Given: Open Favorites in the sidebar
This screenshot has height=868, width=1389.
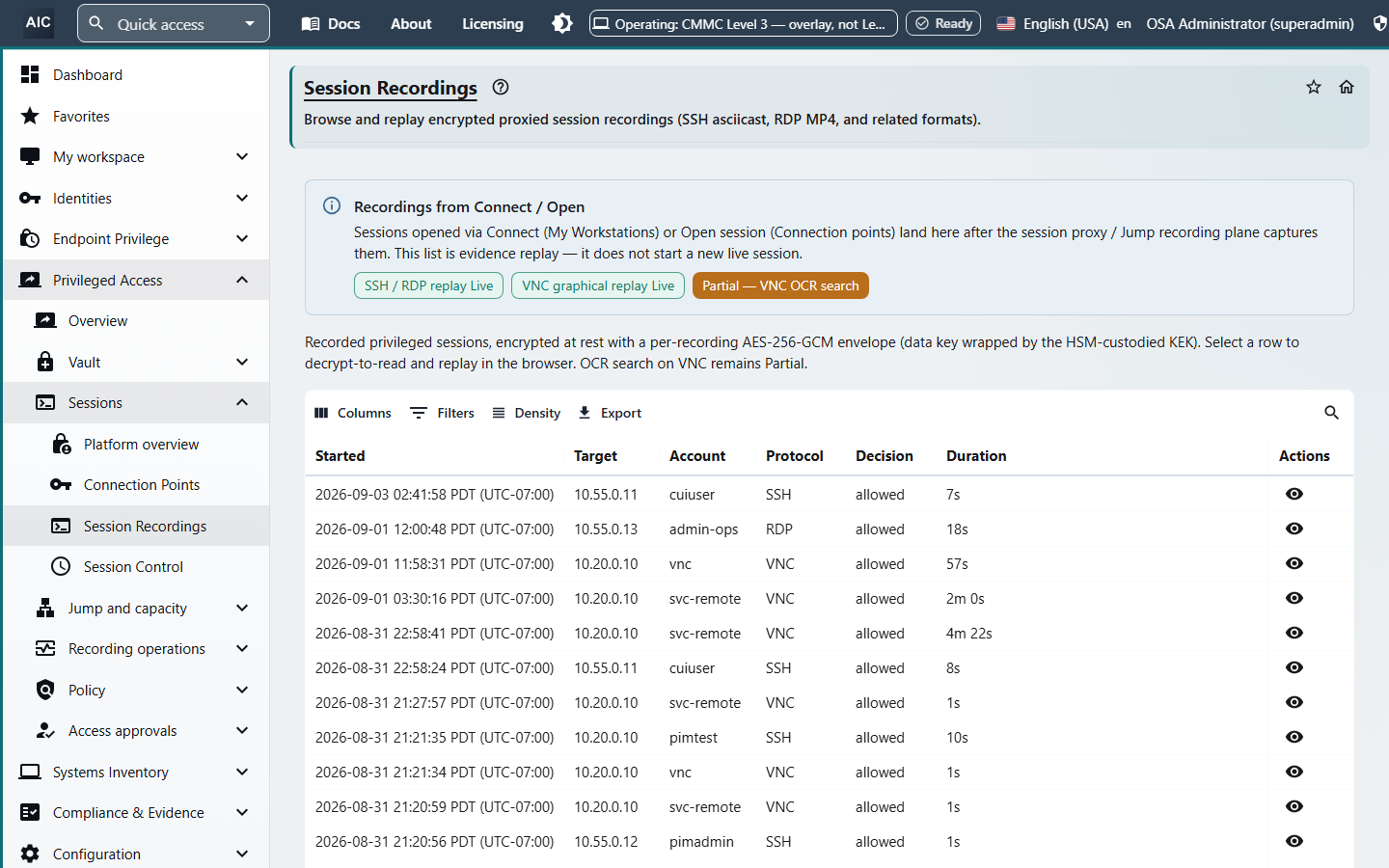Looking at the screenshot, I should [x=136, y=116].
